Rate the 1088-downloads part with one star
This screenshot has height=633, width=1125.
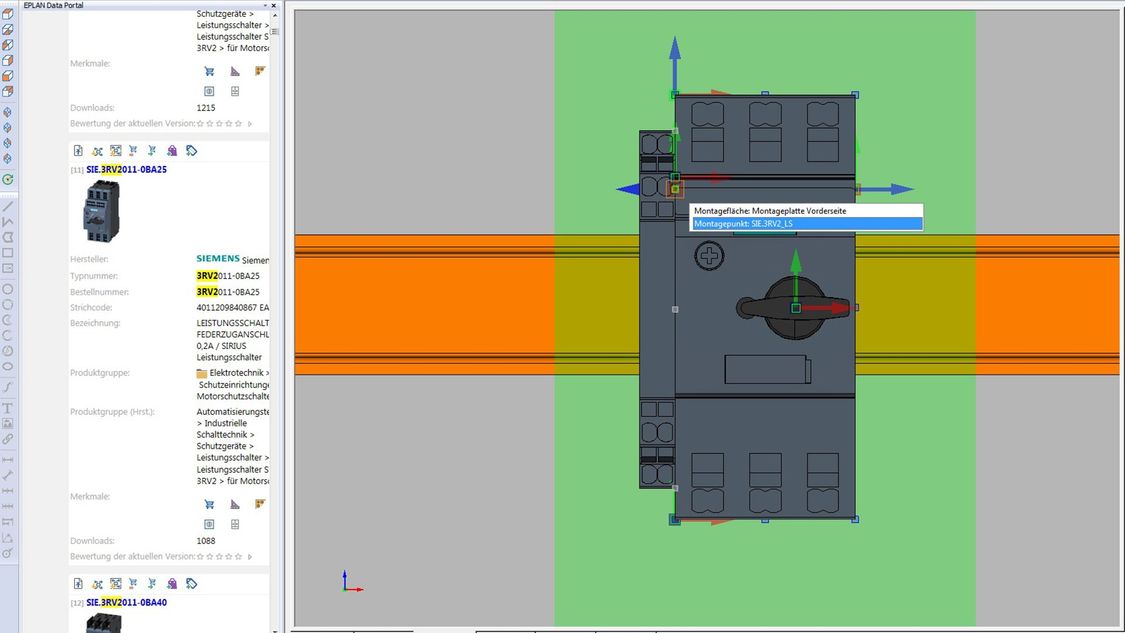click(200, 556)
